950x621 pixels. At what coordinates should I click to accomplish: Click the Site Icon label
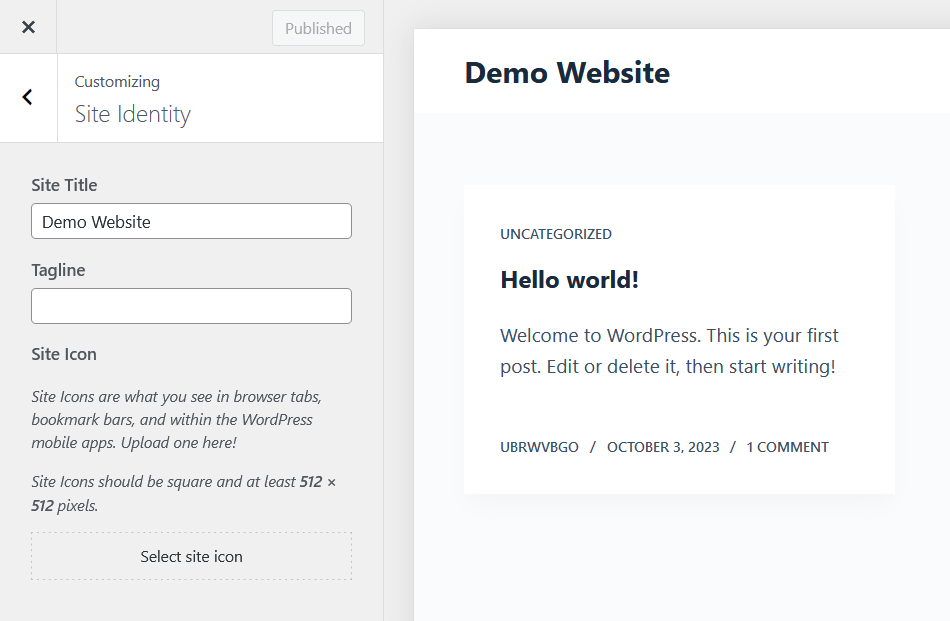coord(64,354)
